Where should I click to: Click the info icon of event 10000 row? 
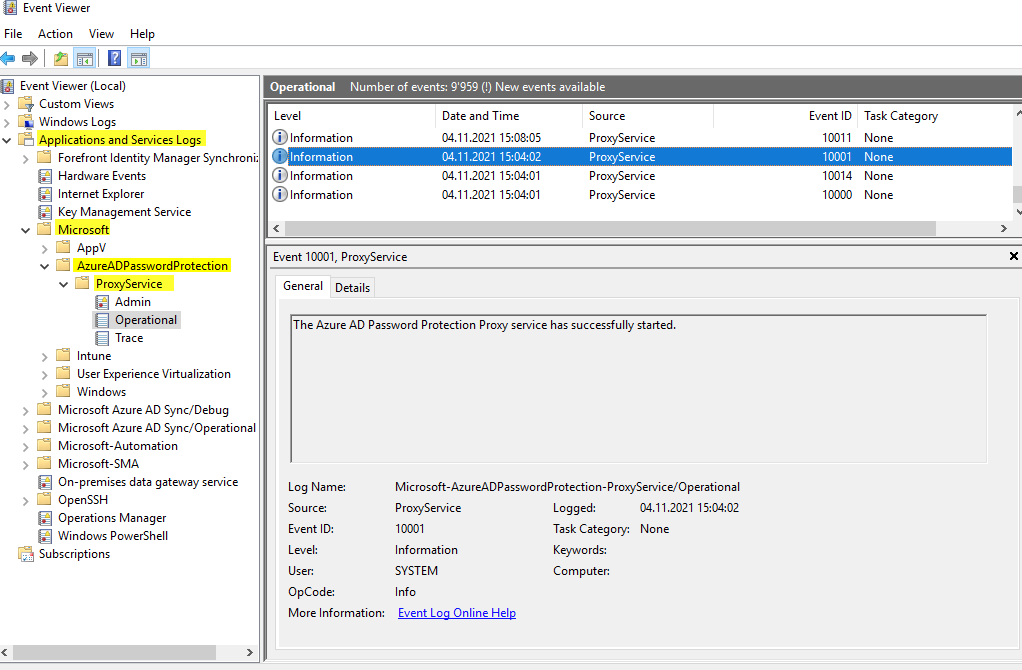click(x=280, y=195)
